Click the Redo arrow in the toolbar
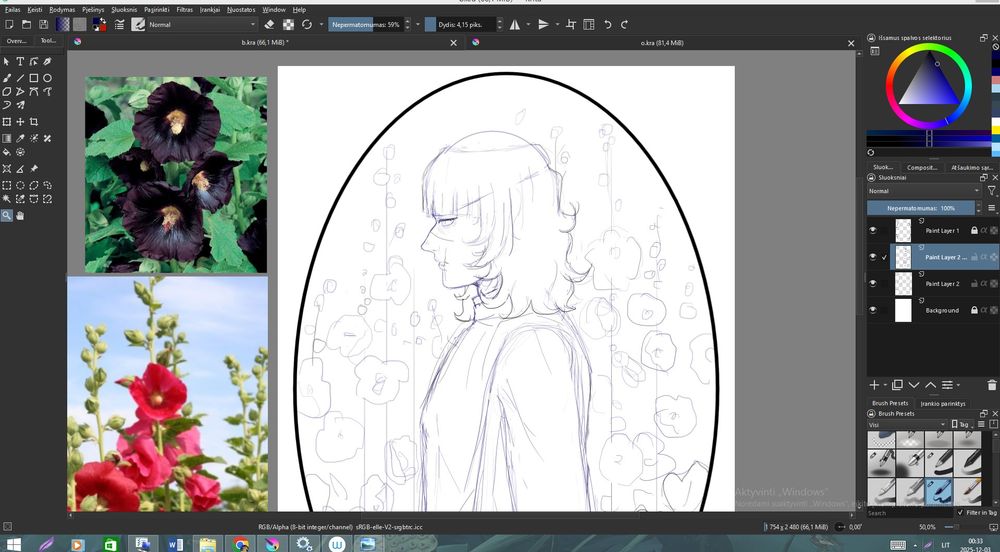 pyautogui.click(x=624, y=24)
